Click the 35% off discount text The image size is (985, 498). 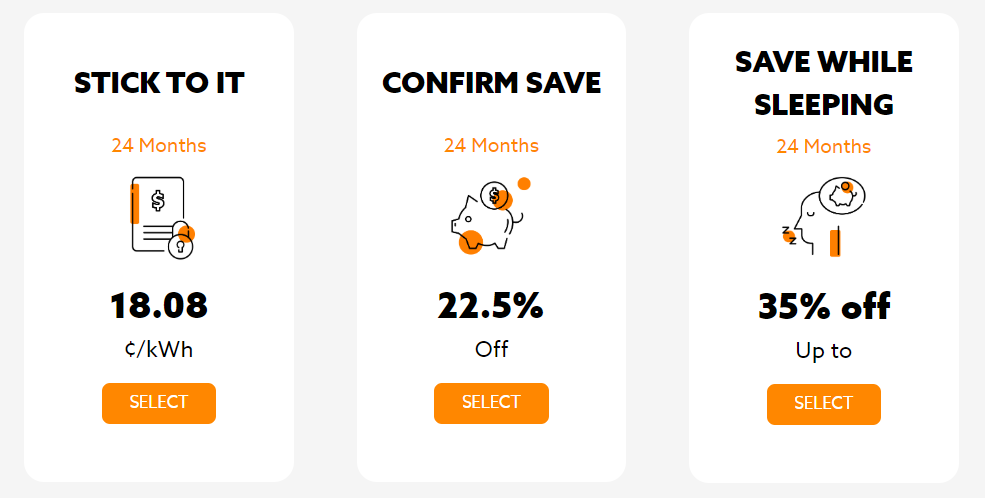click(x=823, y=307)
